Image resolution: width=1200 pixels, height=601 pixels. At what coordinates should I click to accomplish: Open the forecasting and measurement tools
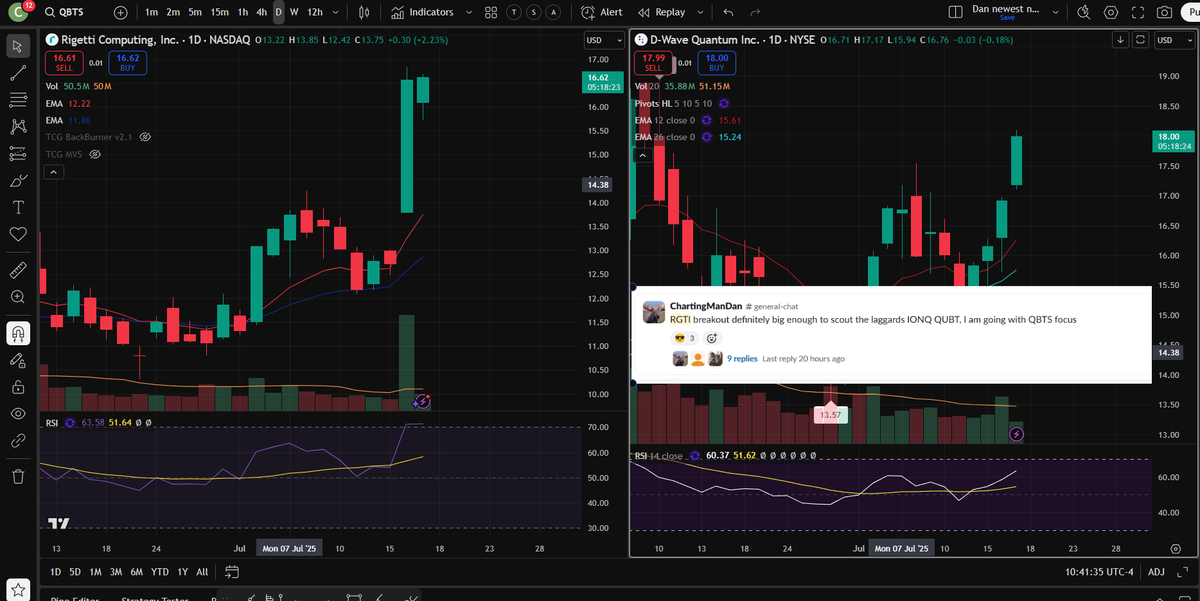[17, 154]
